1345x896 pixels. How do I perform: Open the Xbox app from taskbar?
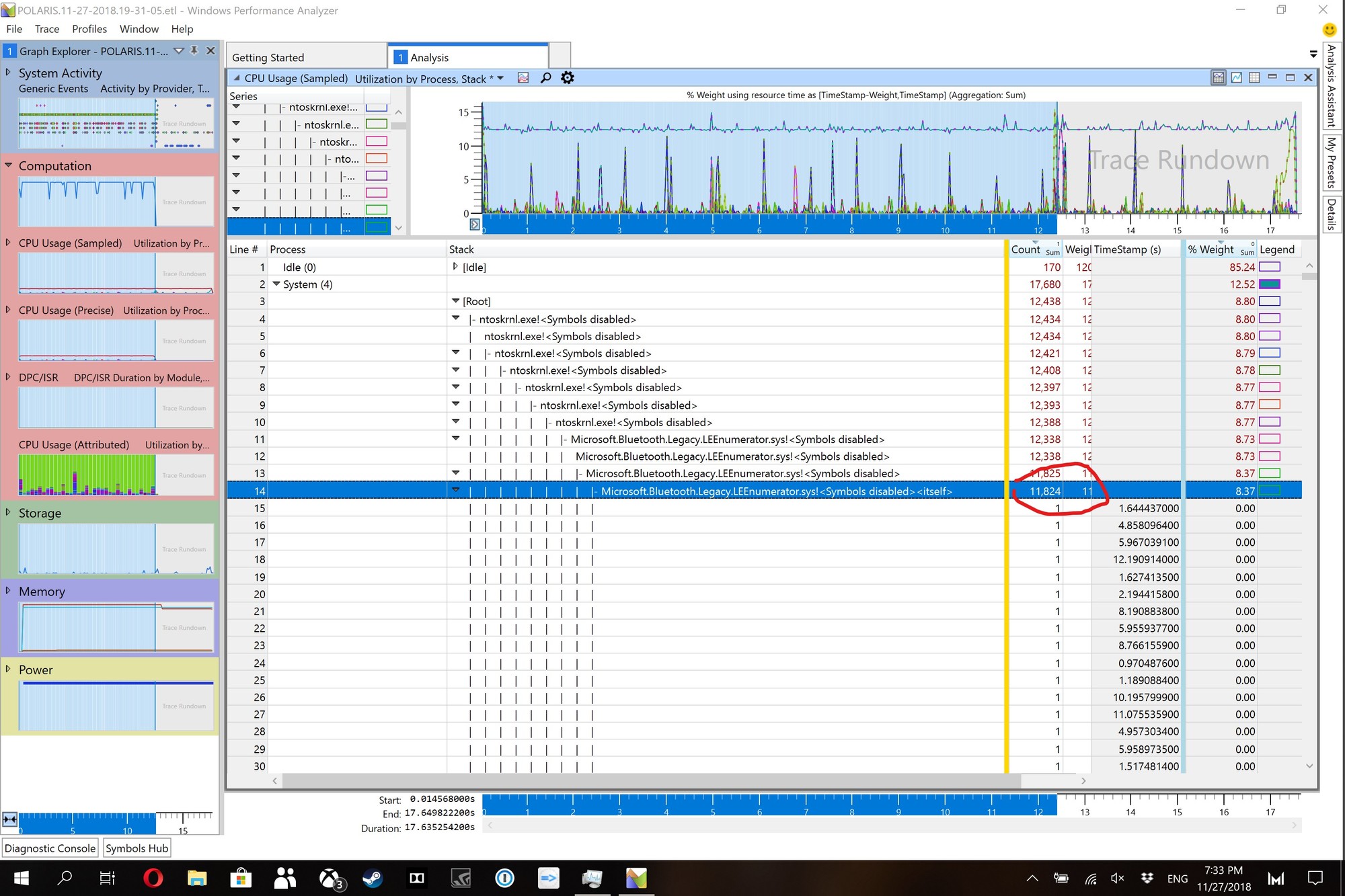tap(330, 878)
